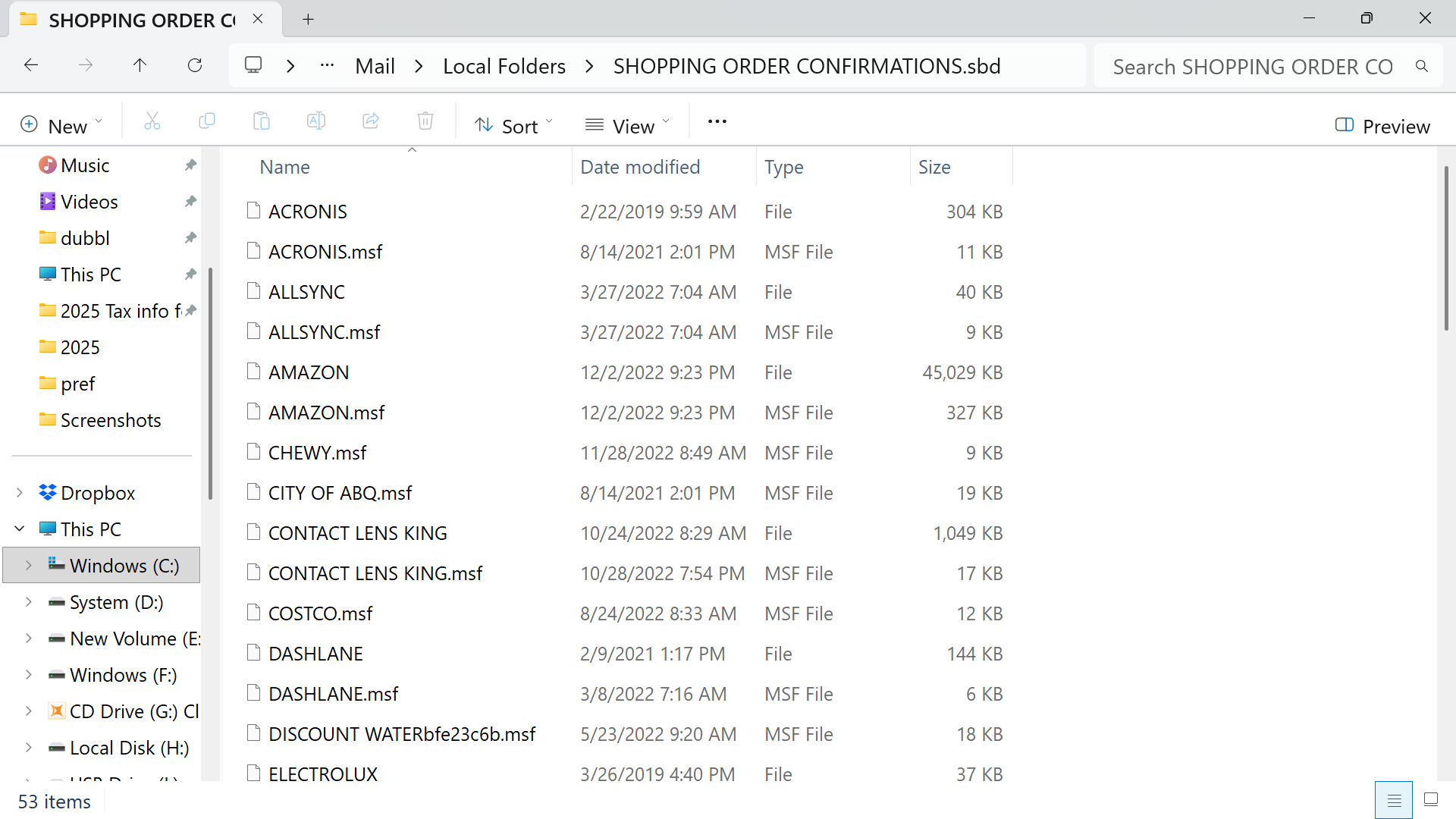This screenshot has height=819, width=1456.
Task: Click the Share icon in toolbar
Action: pos(371,121)
